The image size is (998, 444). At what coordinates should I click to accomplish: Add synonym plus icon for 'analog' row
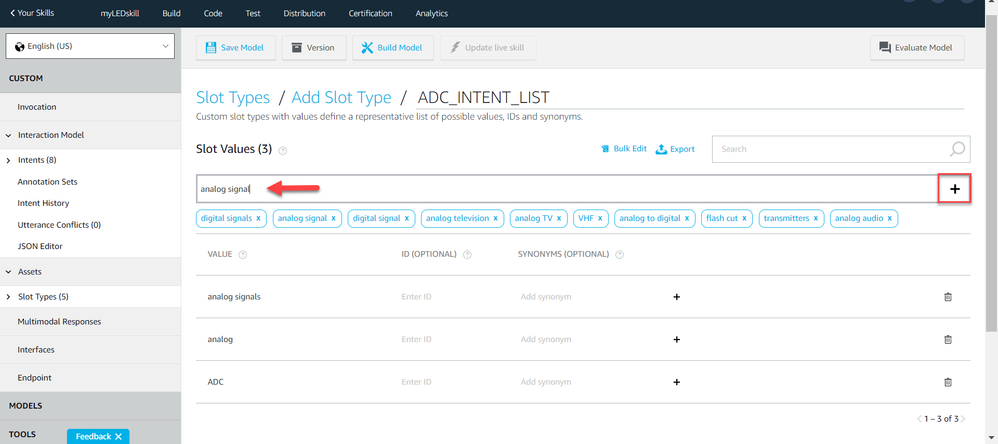676,340
